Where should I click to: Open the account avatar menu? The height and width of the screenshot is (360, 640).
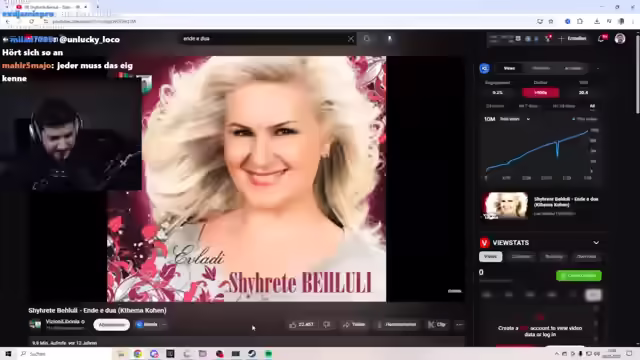(x=620, y=38)
